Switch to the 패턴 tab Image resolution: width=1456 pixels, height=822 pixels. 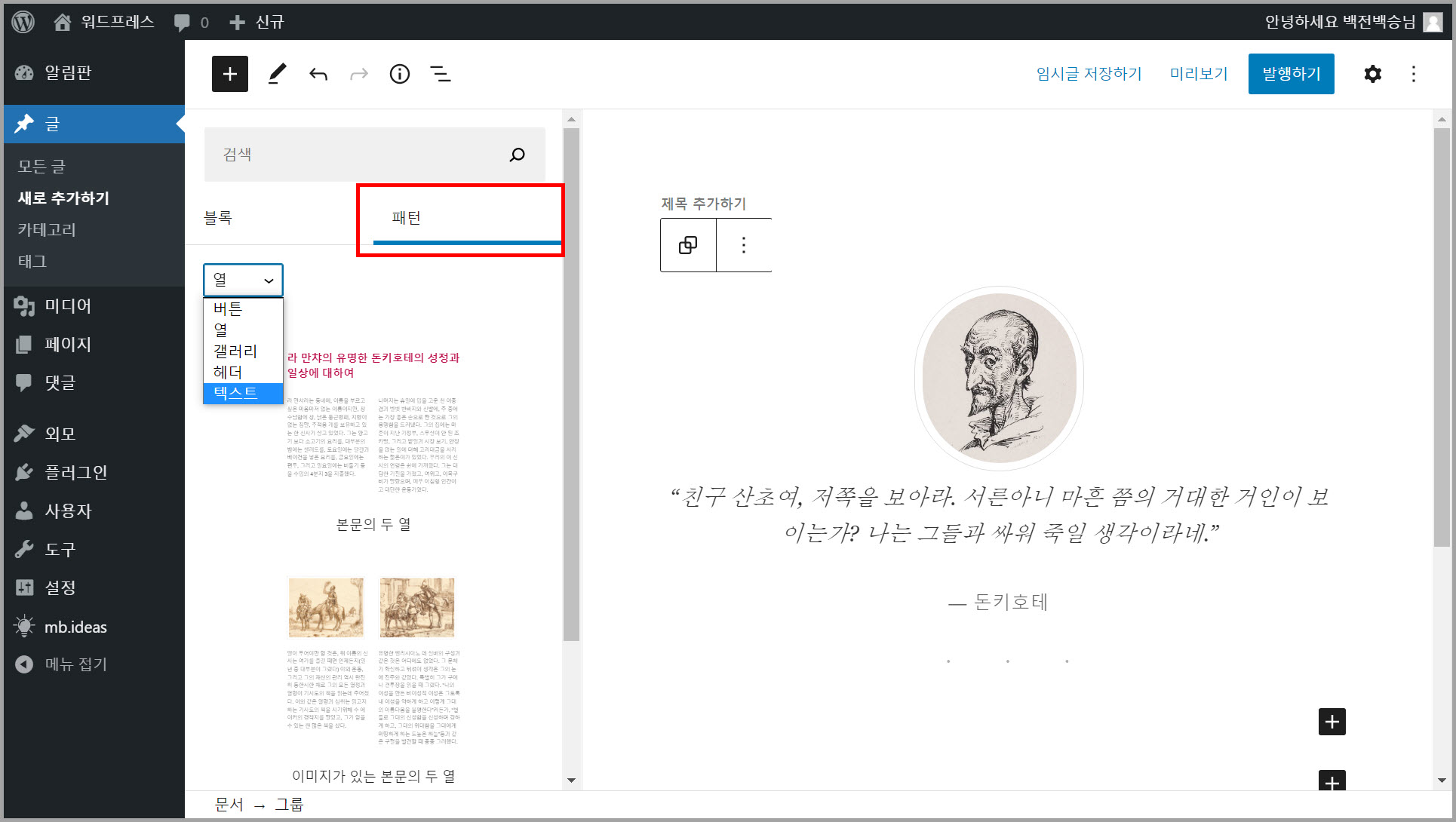click(406, 218)
